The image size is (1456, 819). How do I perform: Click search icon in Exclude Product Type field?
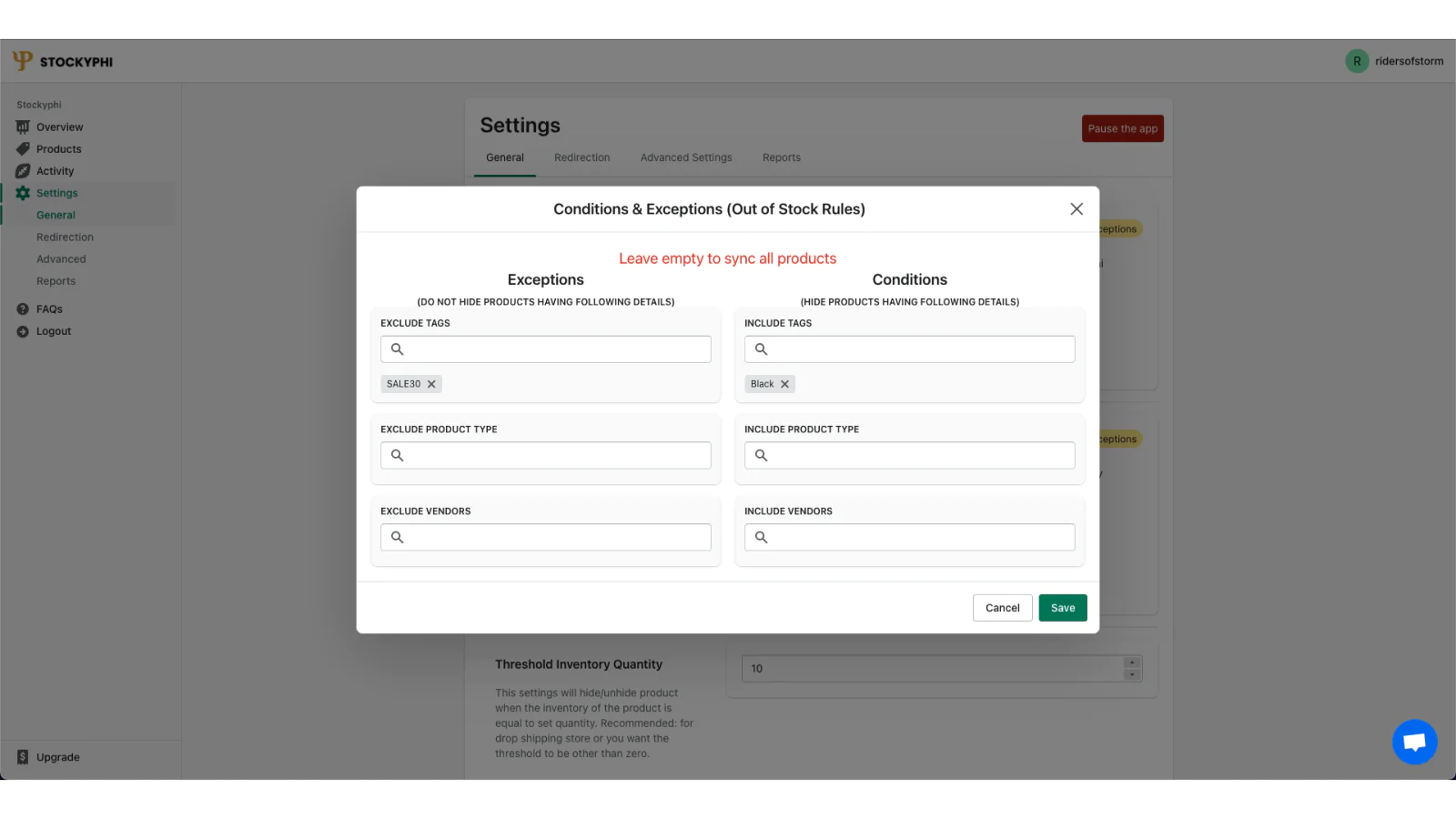pyautogui.click(x=397, y=455)
